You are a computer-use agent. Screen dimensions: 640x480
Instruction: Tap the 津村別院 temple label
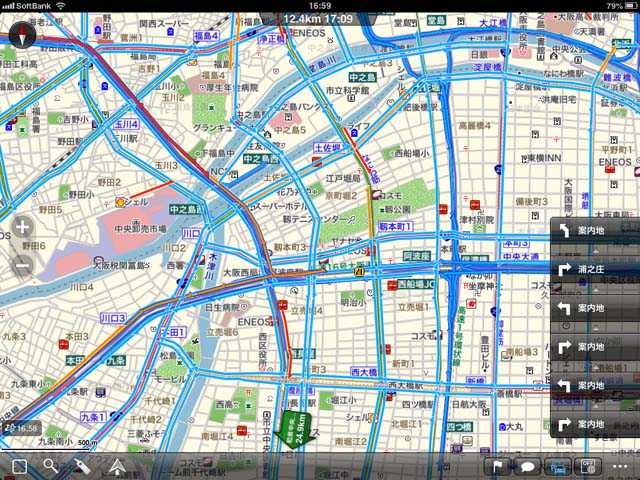click(477, 220)
